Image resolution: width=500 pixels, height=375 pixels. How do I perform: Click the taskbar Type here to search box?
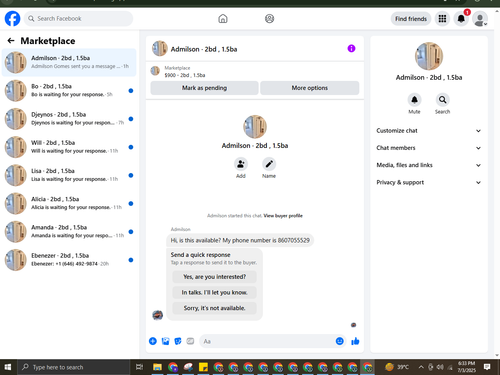tap(73, 367)
